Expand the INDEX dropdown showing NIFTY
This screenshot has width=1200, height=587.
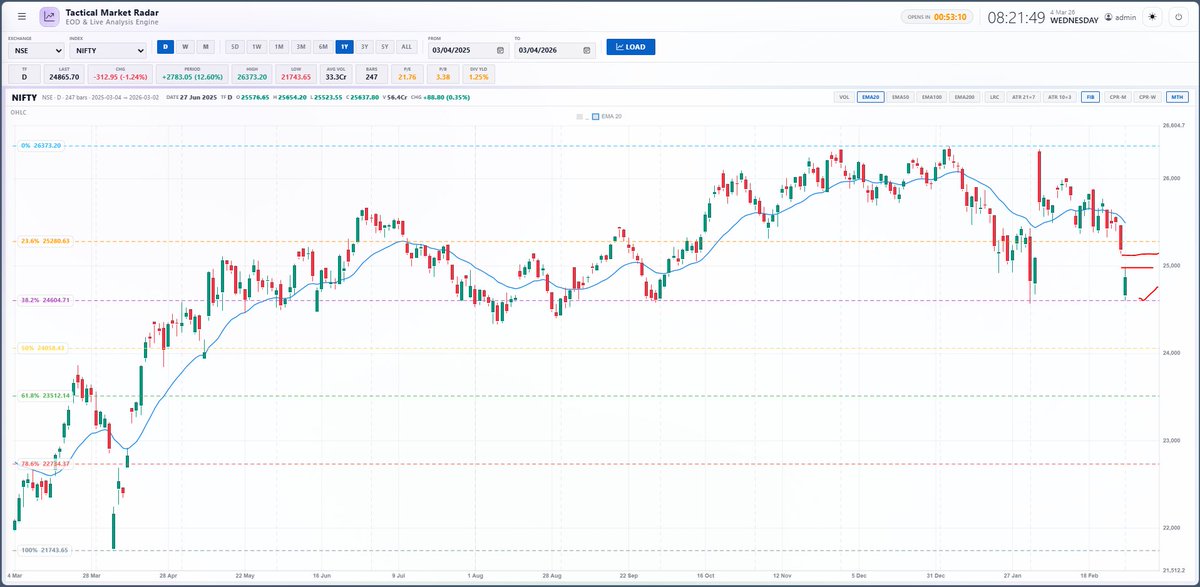point(109,50)
